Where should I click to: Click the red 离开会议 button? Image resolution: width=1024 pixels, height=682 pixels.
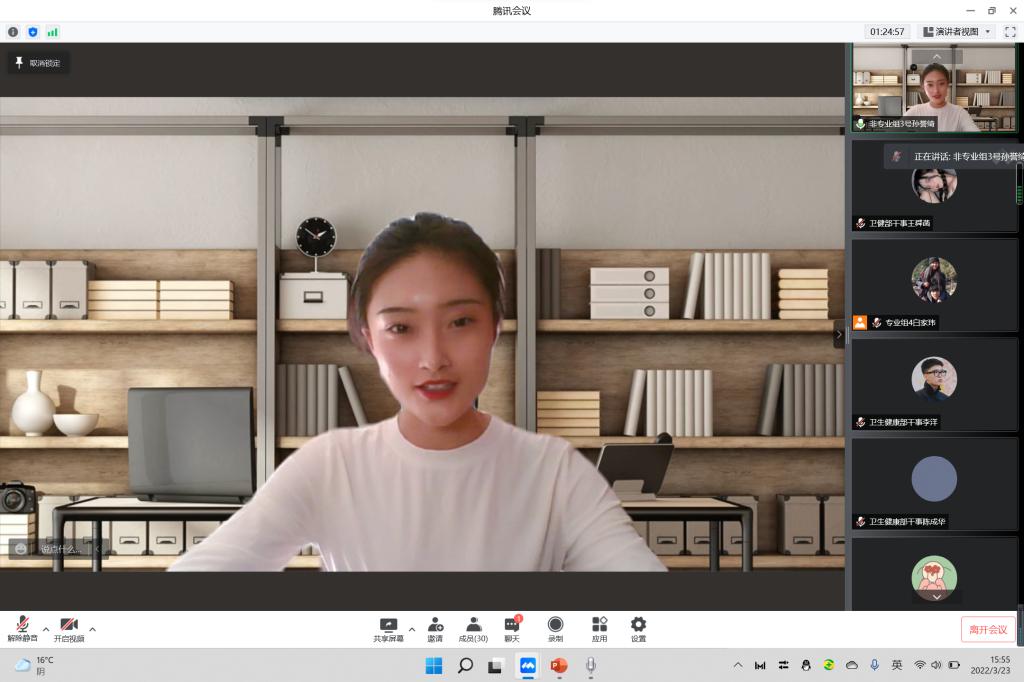pyautogui.click(x=988, y=629)
